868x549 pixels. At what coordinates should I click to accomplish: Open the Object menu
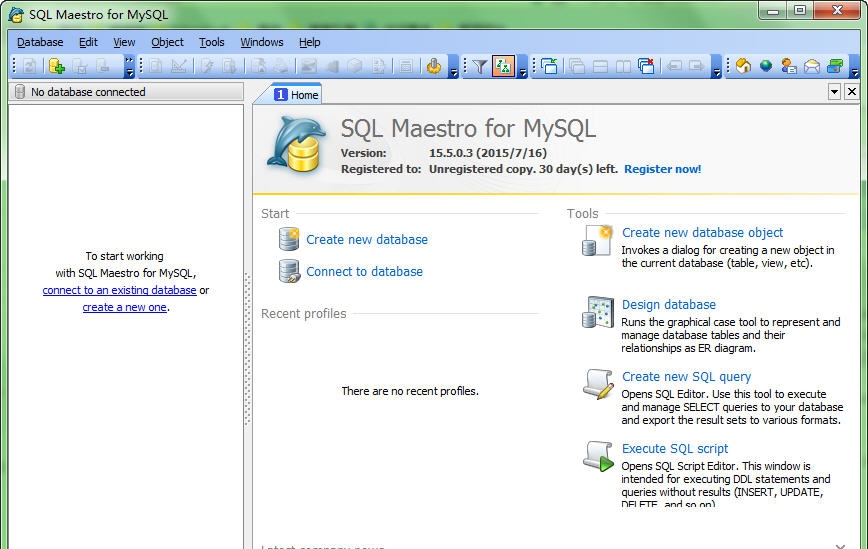(167, 42)
